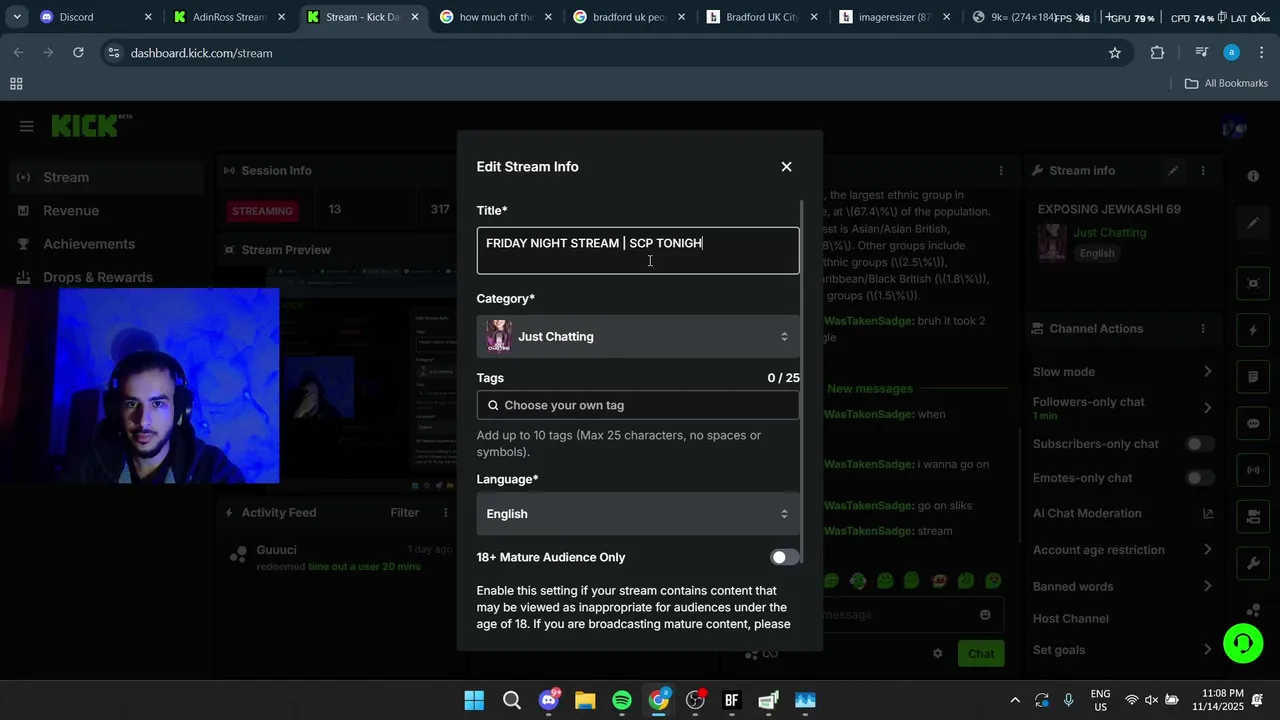Image resolution: width=1280 pixels, height=720 pixels.
Task: Switch to the AdinRoss Stream tab
Action: (x=229, y=17)
